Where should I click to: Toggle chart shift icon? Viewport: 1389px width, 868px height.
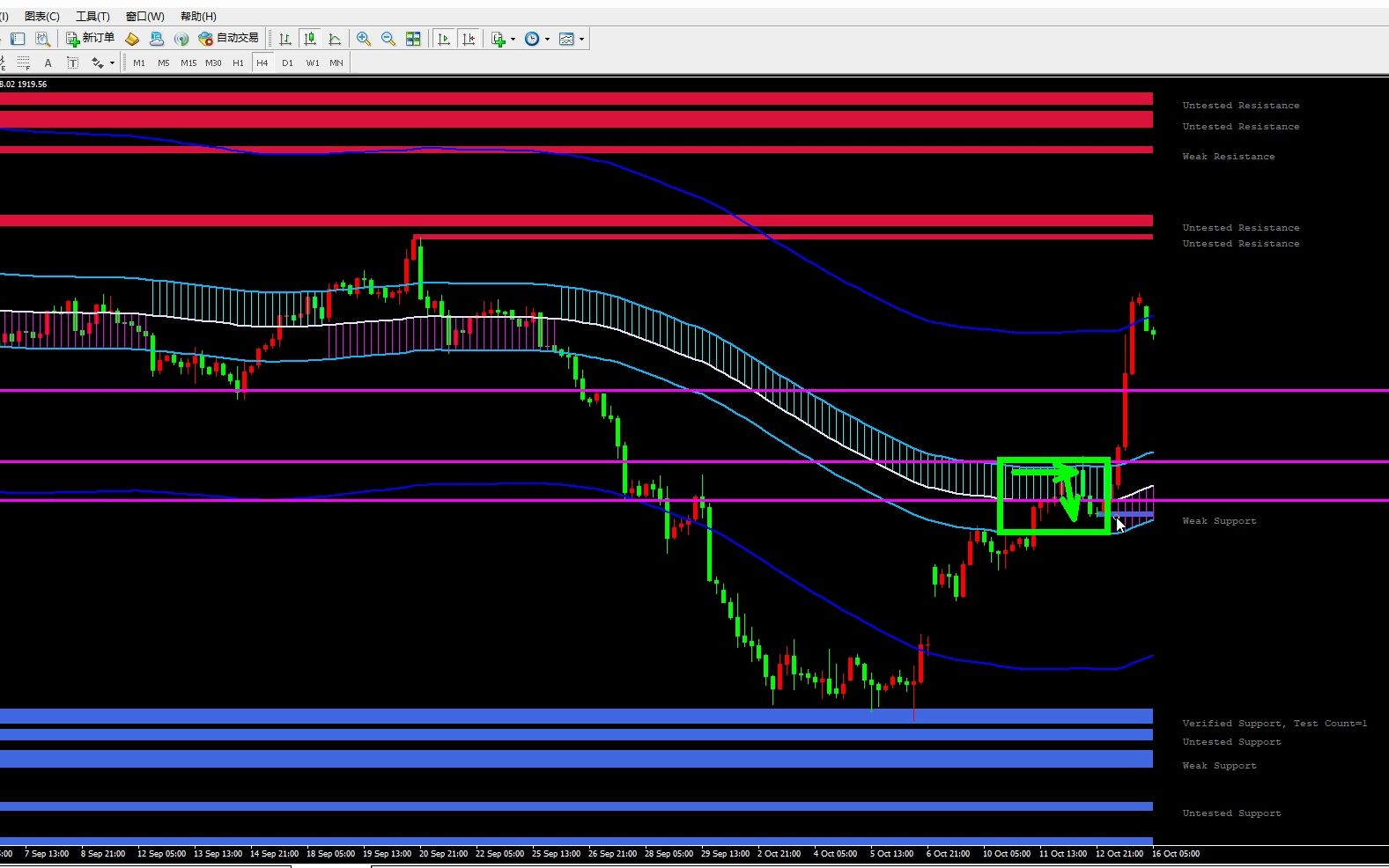point(469,39)
